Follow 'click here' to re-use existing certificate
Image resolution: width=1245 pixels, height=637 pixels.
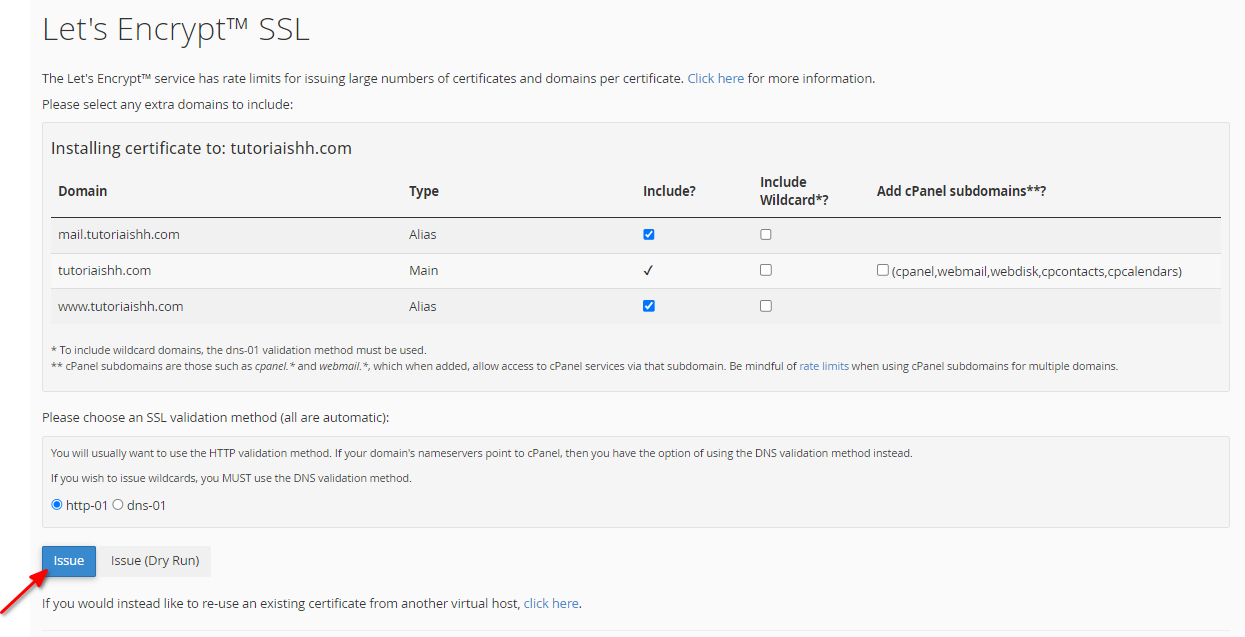point(551,604)
